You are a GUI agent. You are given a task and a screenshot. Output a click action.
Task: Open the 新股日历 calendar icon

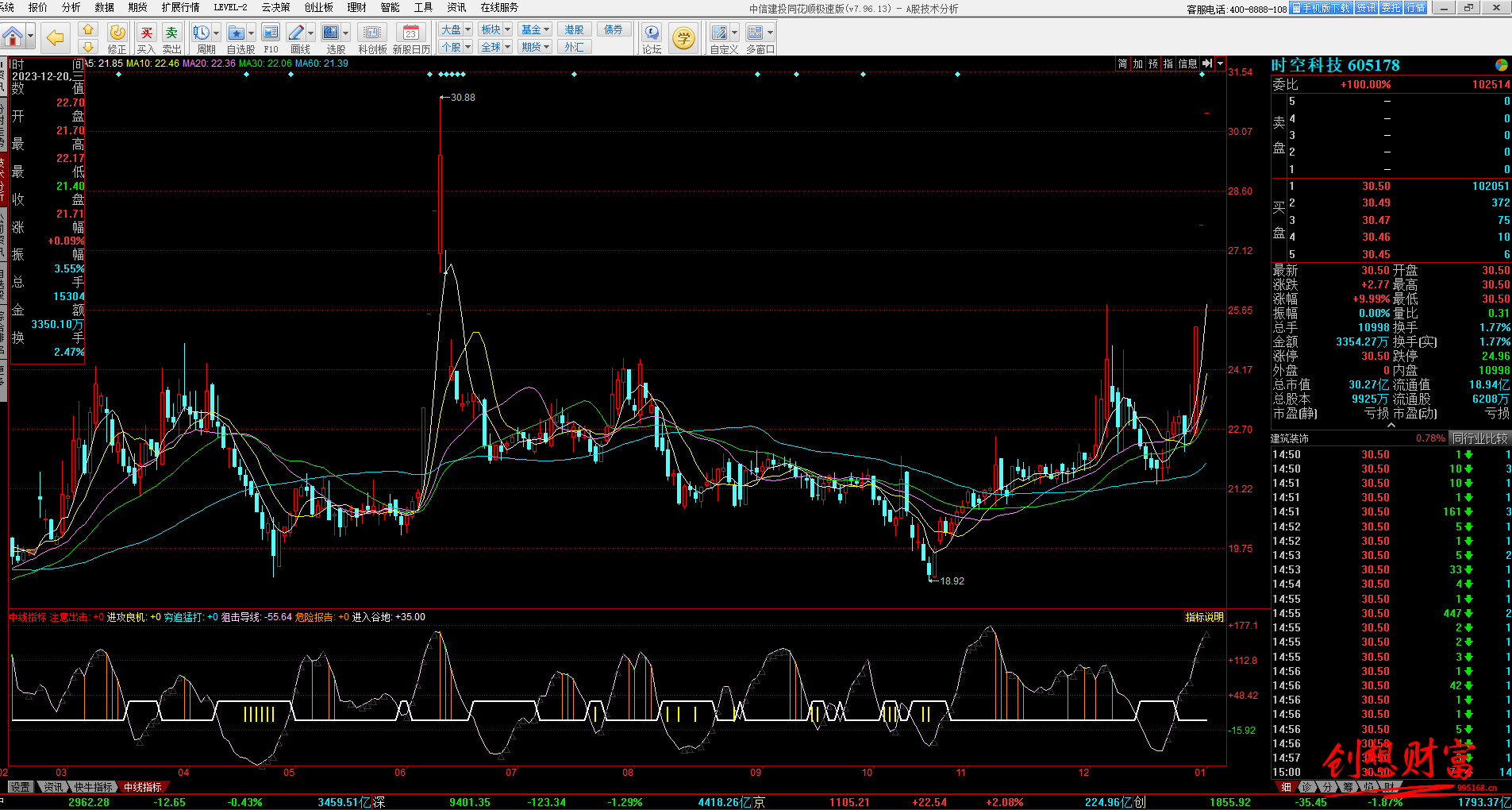[x=411, y=33]
